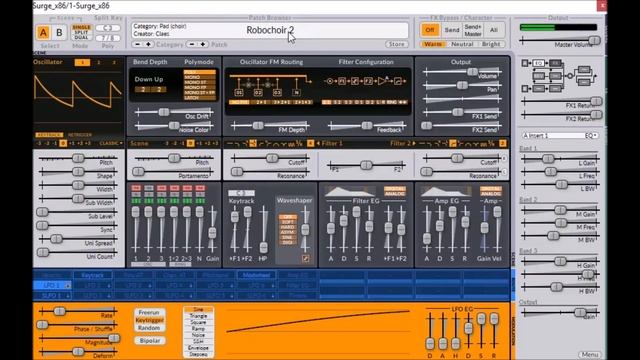Switch to Scene B
This screenshot has height=360, width=640.
59,32
